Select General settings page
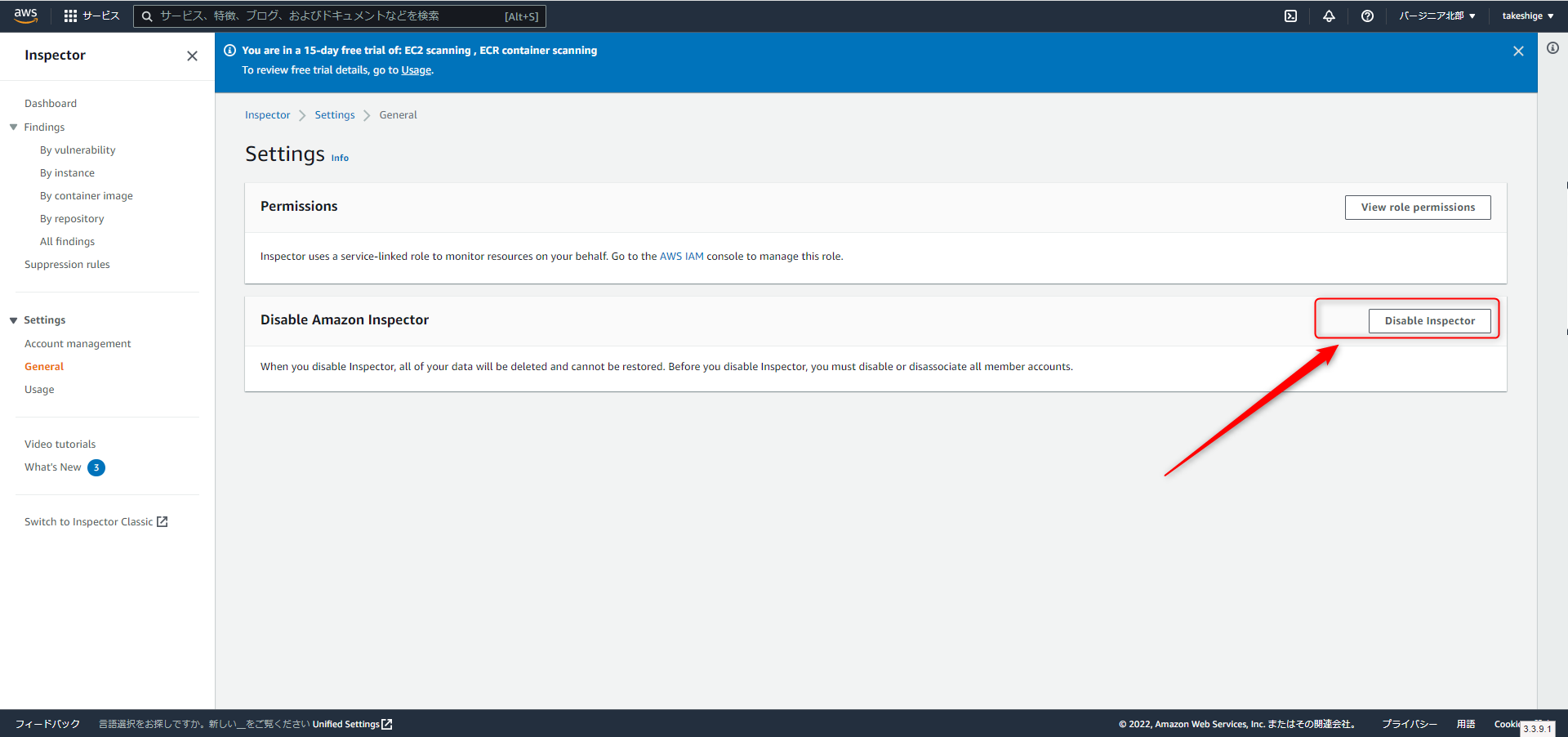 [44, 366]
